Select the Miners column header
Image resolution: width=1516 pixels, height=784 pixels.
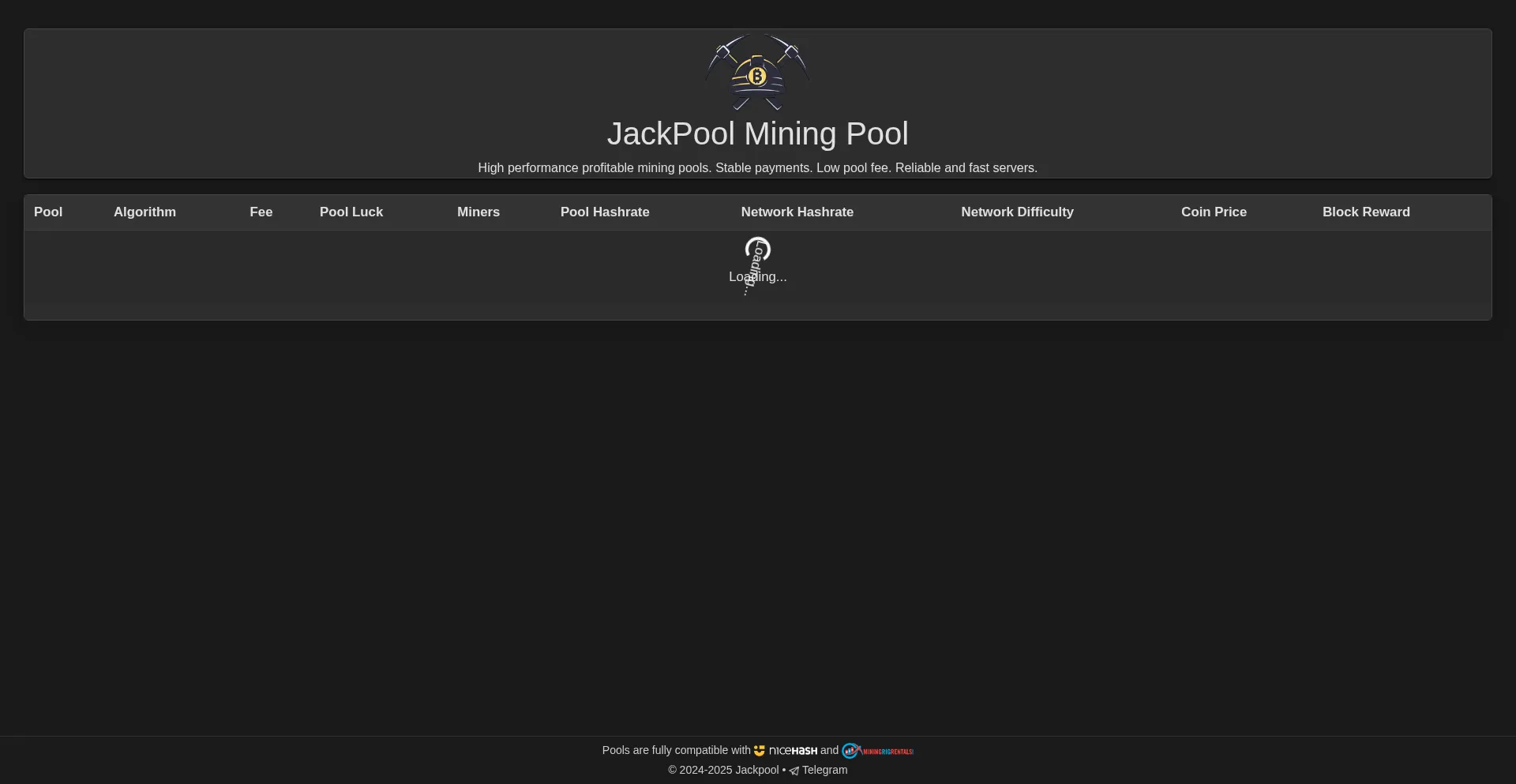click(478, 212)
